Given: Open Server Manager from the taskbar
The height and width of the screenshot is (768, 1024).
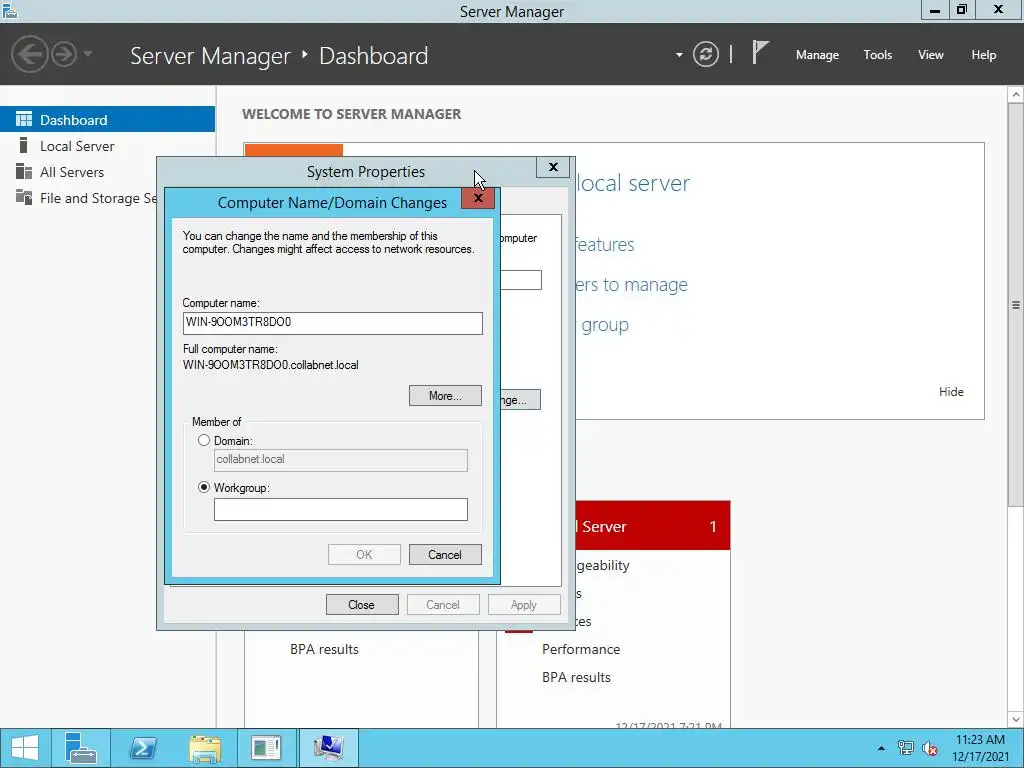Looking at the screenshot, I should pyautogui.click(x=81, y=748).
